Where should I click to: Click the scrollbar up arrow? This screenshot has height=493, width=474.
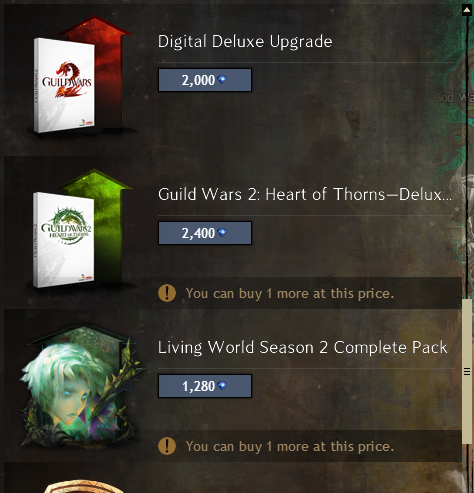467,10
